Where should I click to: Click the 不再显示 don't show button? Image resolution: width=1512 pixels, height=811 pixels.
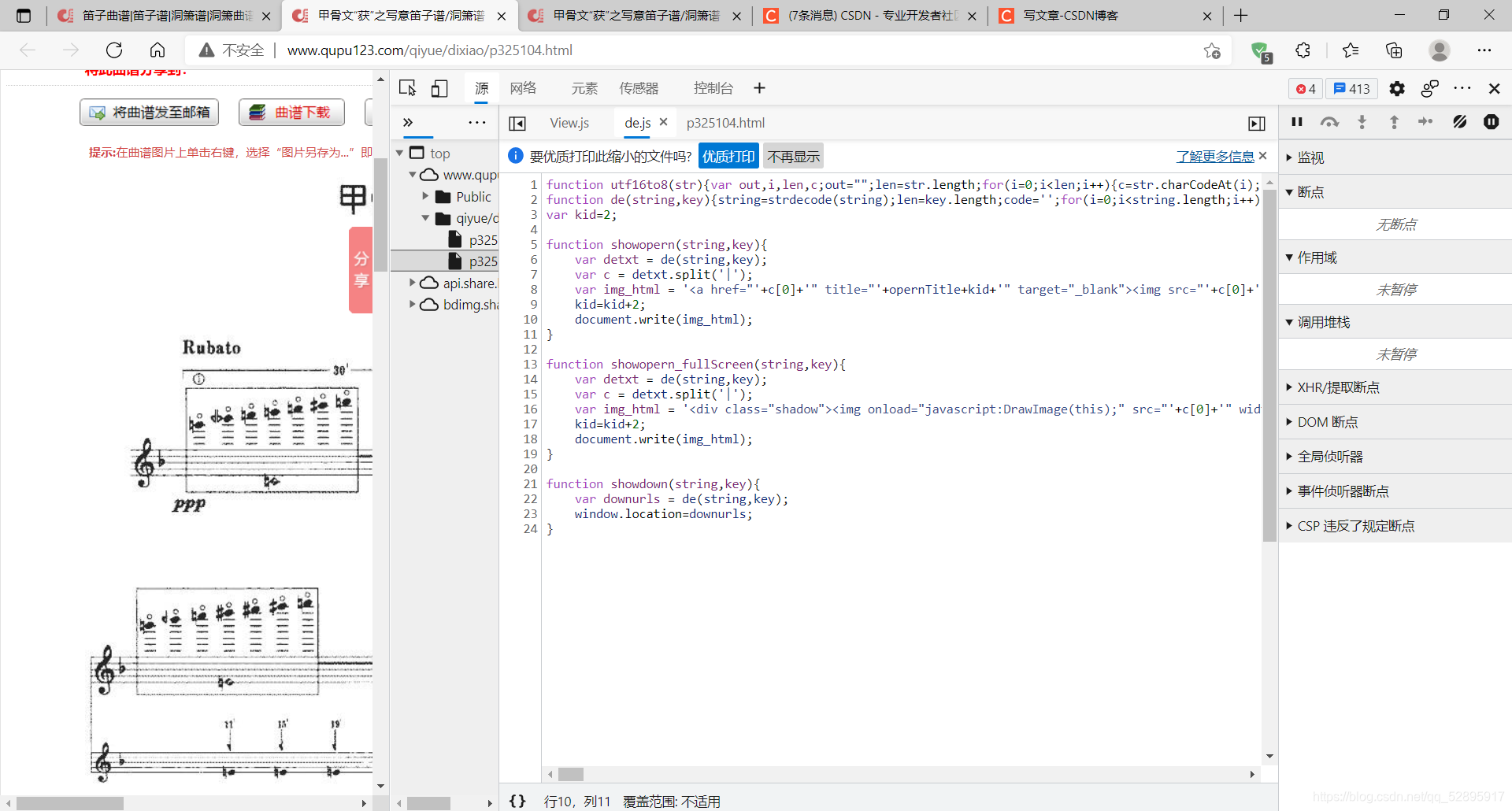coord(794,157)
